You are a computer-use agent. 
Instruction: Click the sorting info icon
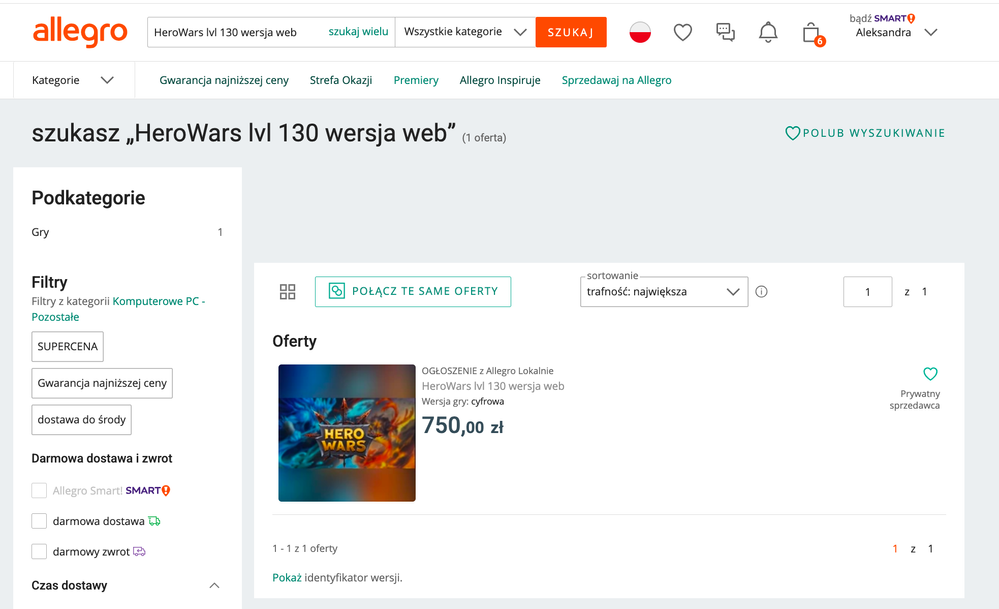[762, 292]
